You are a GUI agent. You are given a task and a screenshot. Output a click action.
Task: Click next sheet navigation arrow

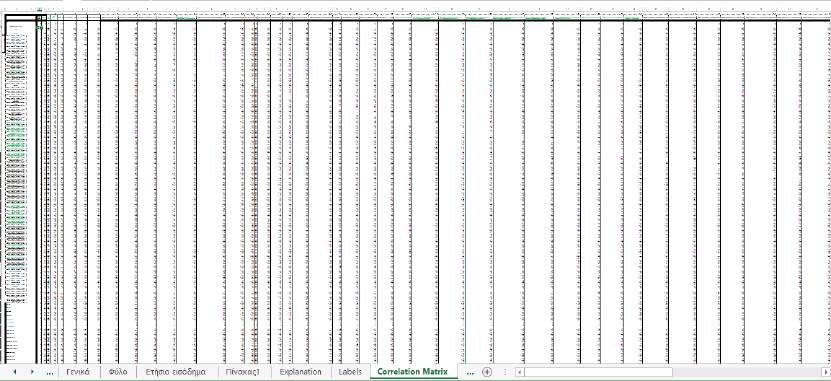click(x=32, y=372)
